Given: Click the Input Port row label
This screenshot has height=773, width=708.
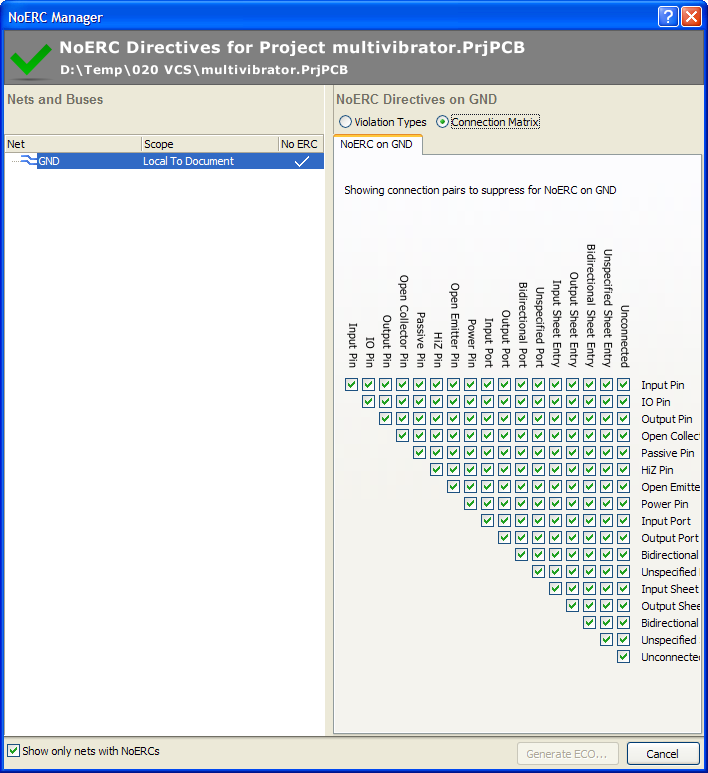Looking at the screenshot, I should pyautogui.click(x=666, y=521).
